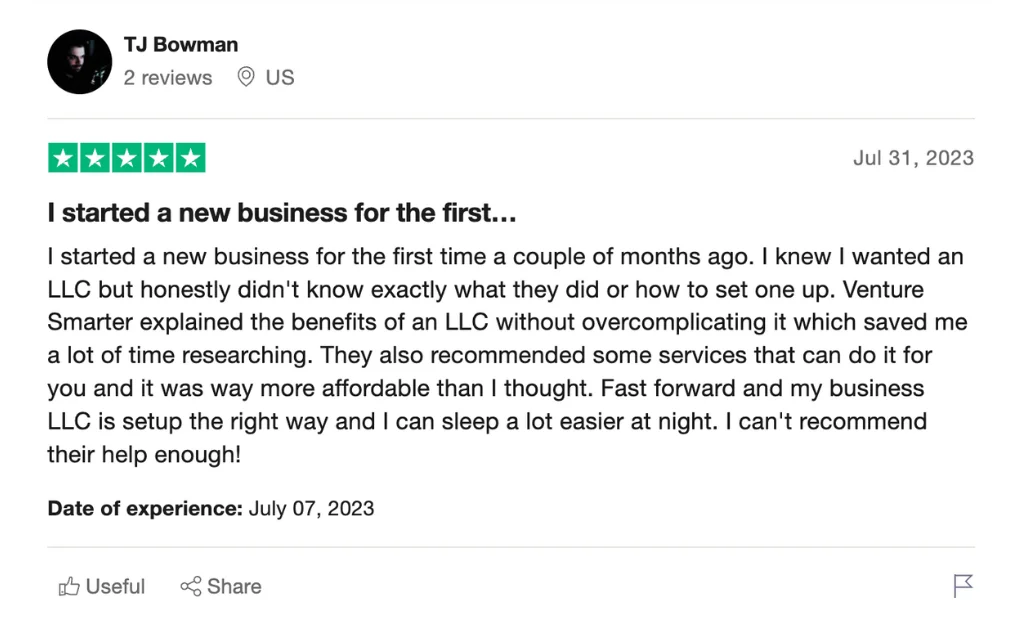Viewport: 1024px width, 620px height.
Task: Click the flag icon to report review
Action: pos(963,587)
